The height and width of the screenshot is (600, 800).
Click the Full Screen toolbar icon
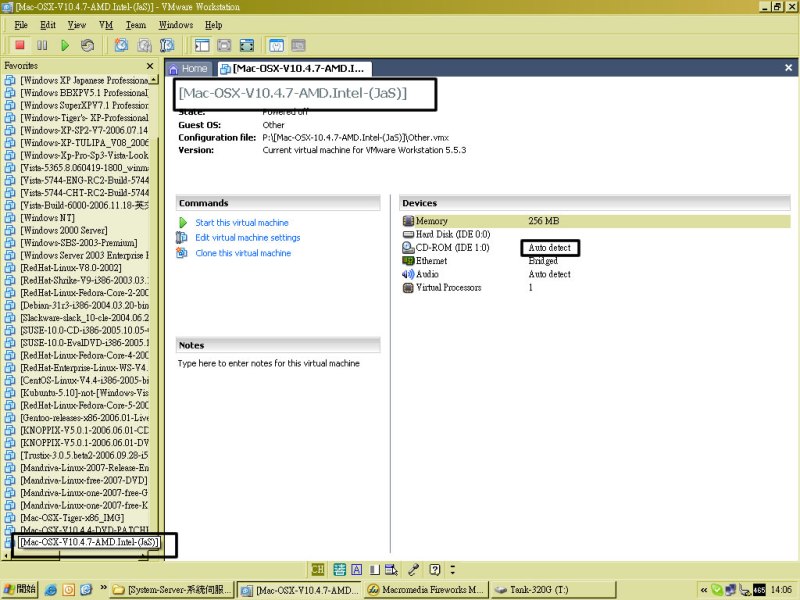click(x=247, y=45)
